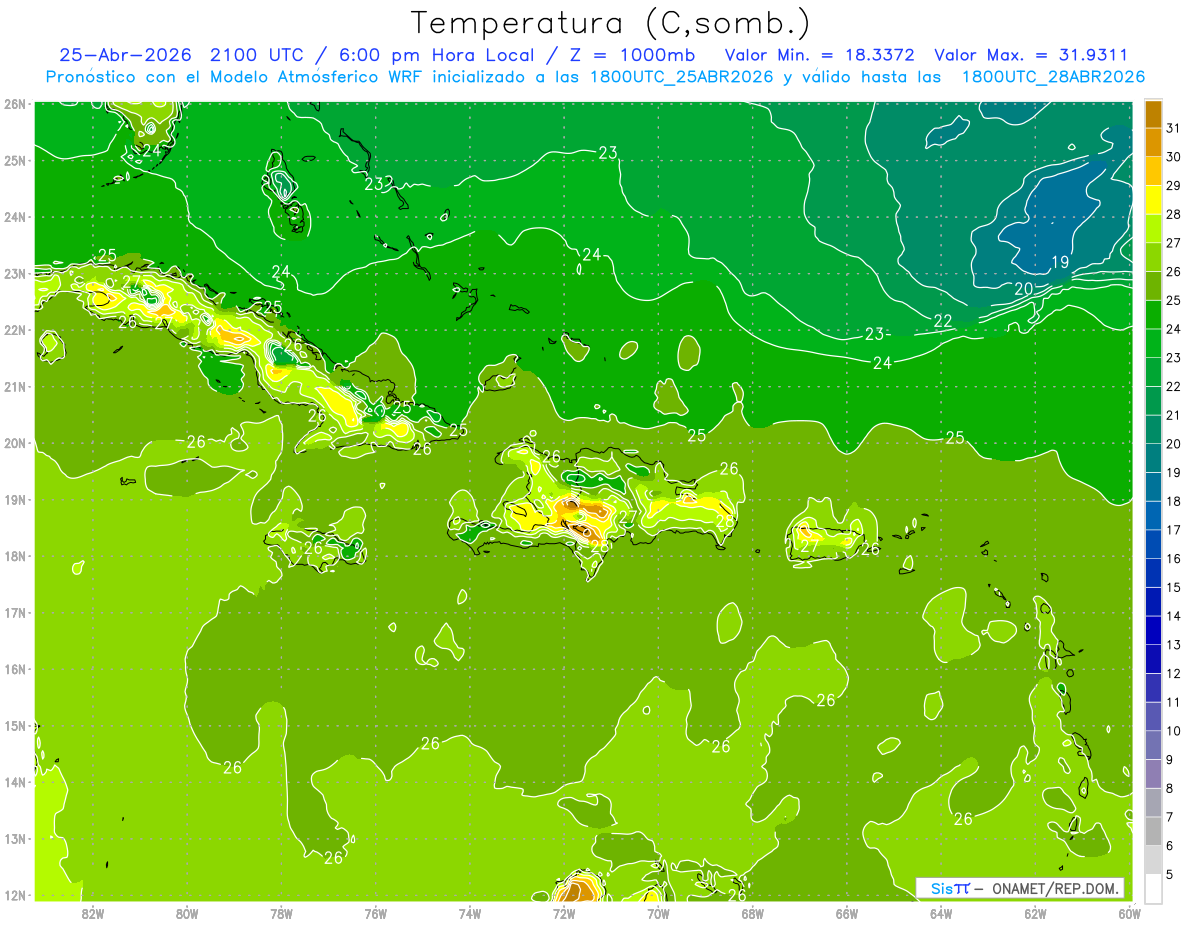Image resolution: width=1200 pixels, height=927 pixels.
Task: Click the Valor Max. = 31.9311 text
Action: 1031,55
